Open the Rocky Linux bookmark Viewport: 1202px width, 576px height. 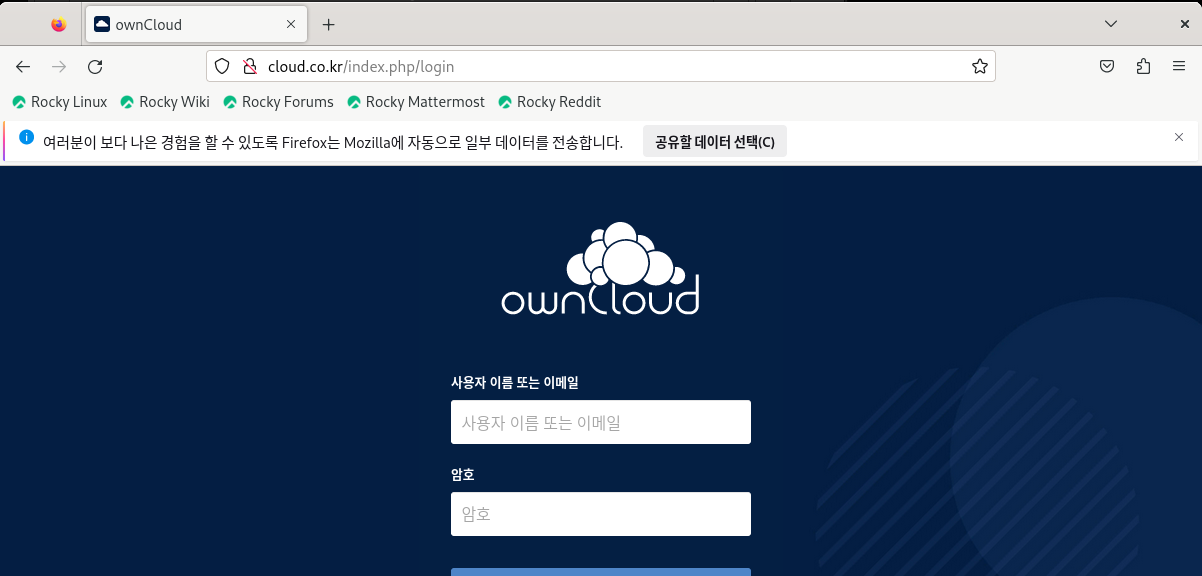click(59, 102)
